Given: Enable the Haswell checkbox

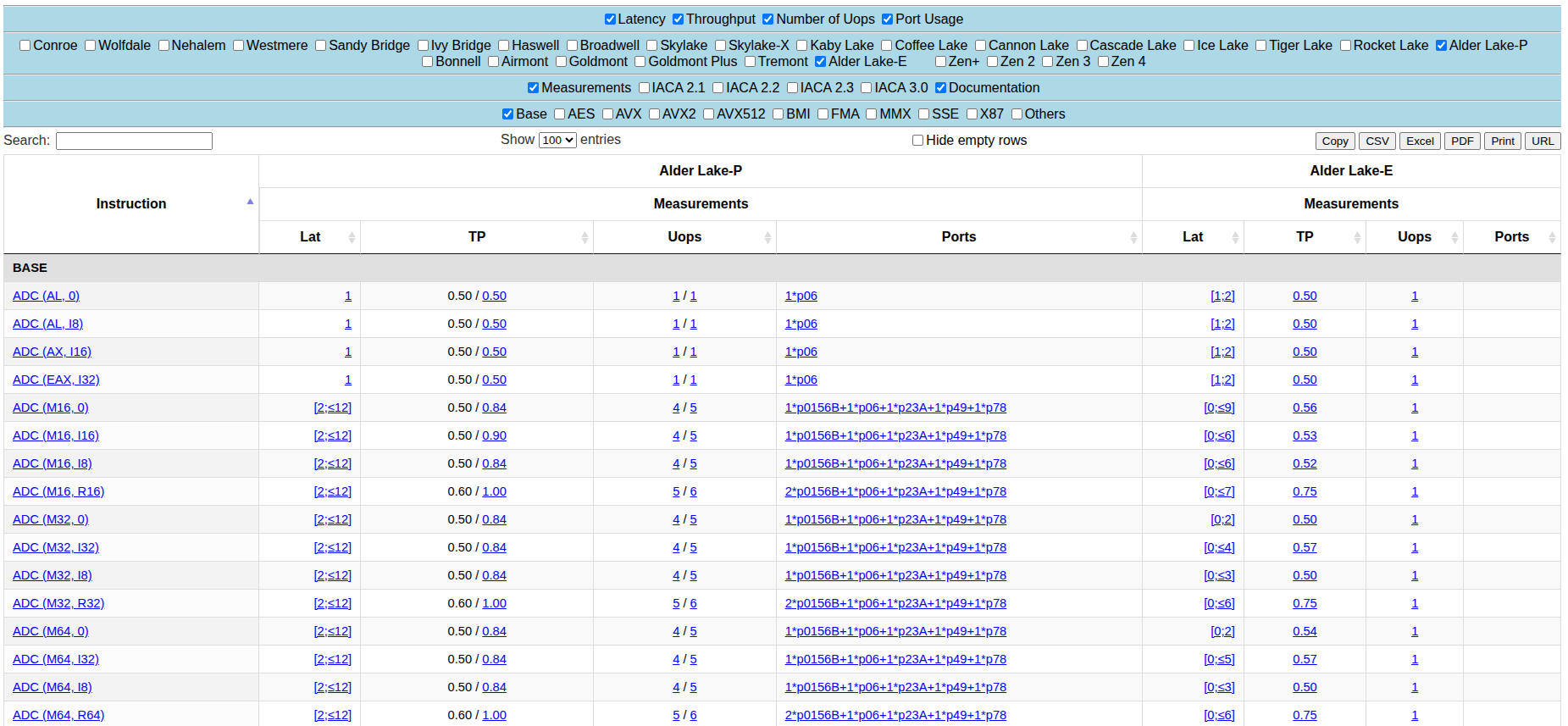Looking at the screenshot, I should coord(504,46).
